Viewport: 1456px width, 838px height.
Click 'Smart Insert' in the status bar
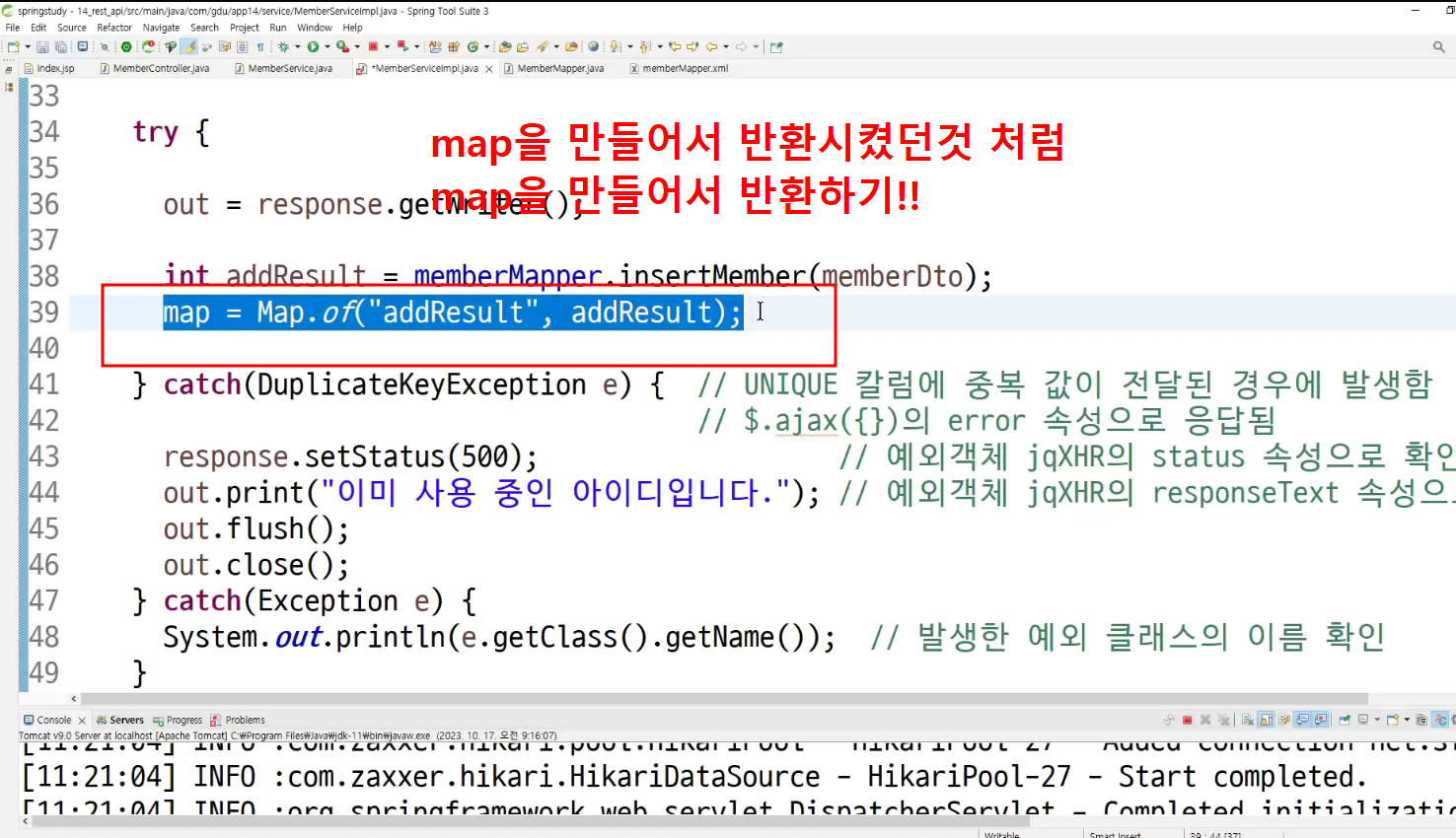(x=1115, y=834)
